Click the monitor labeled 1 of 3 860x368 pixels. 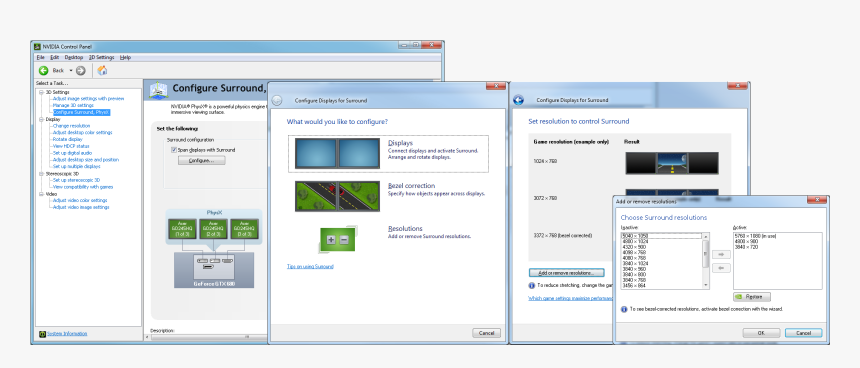point(182,229)
